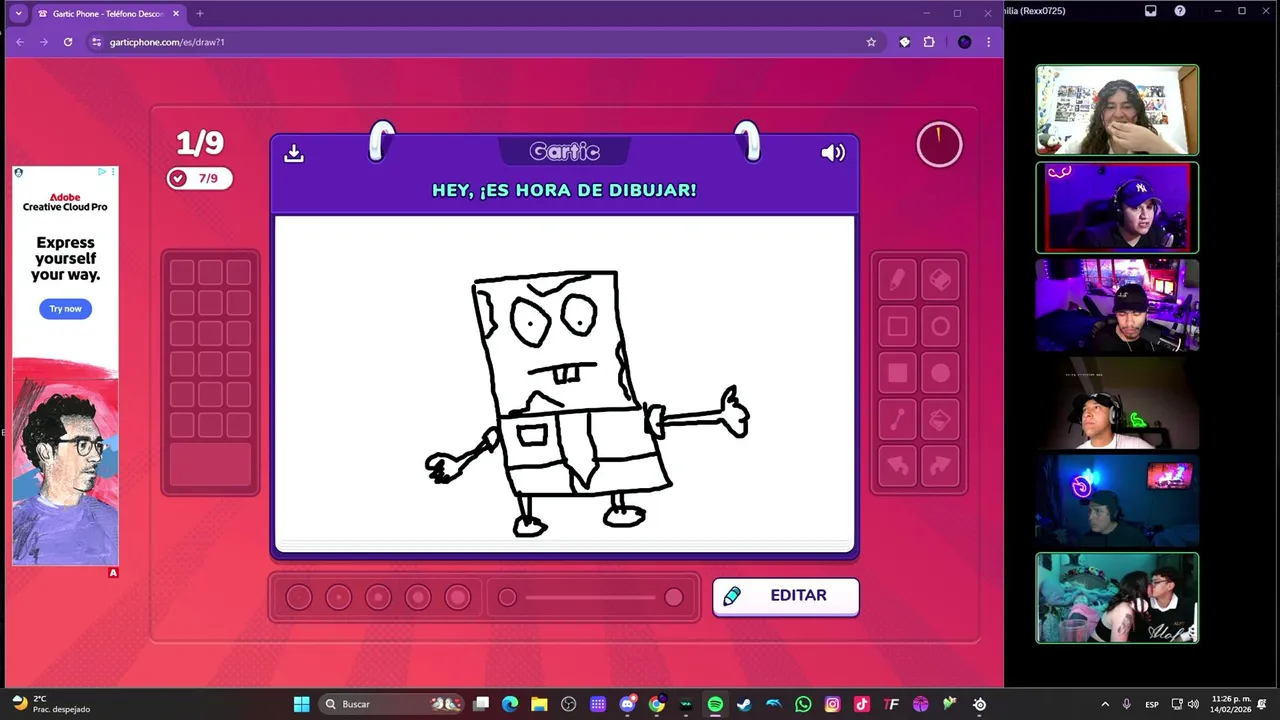1280x720 pixels.
Task: Select the NY cap participant webcam
Action: [1117, 208]
